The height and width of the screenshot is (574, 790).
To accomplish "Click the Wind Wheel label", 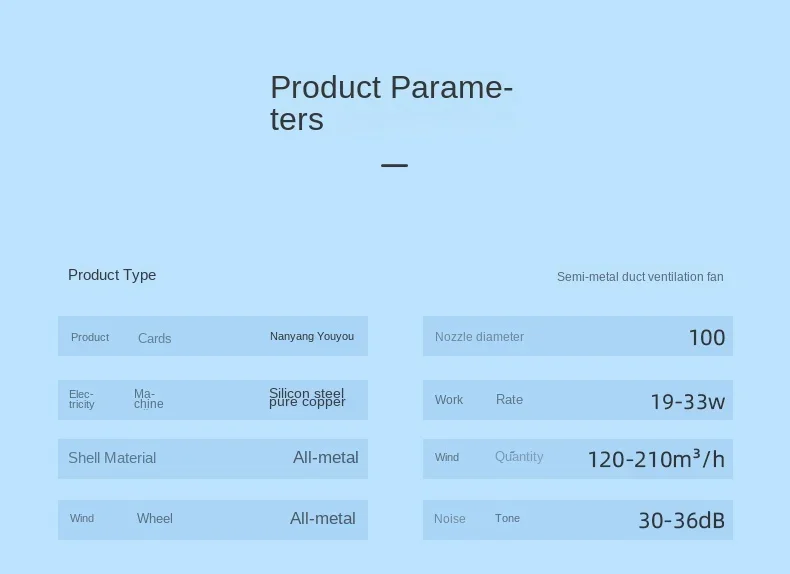I will point(121,518).
